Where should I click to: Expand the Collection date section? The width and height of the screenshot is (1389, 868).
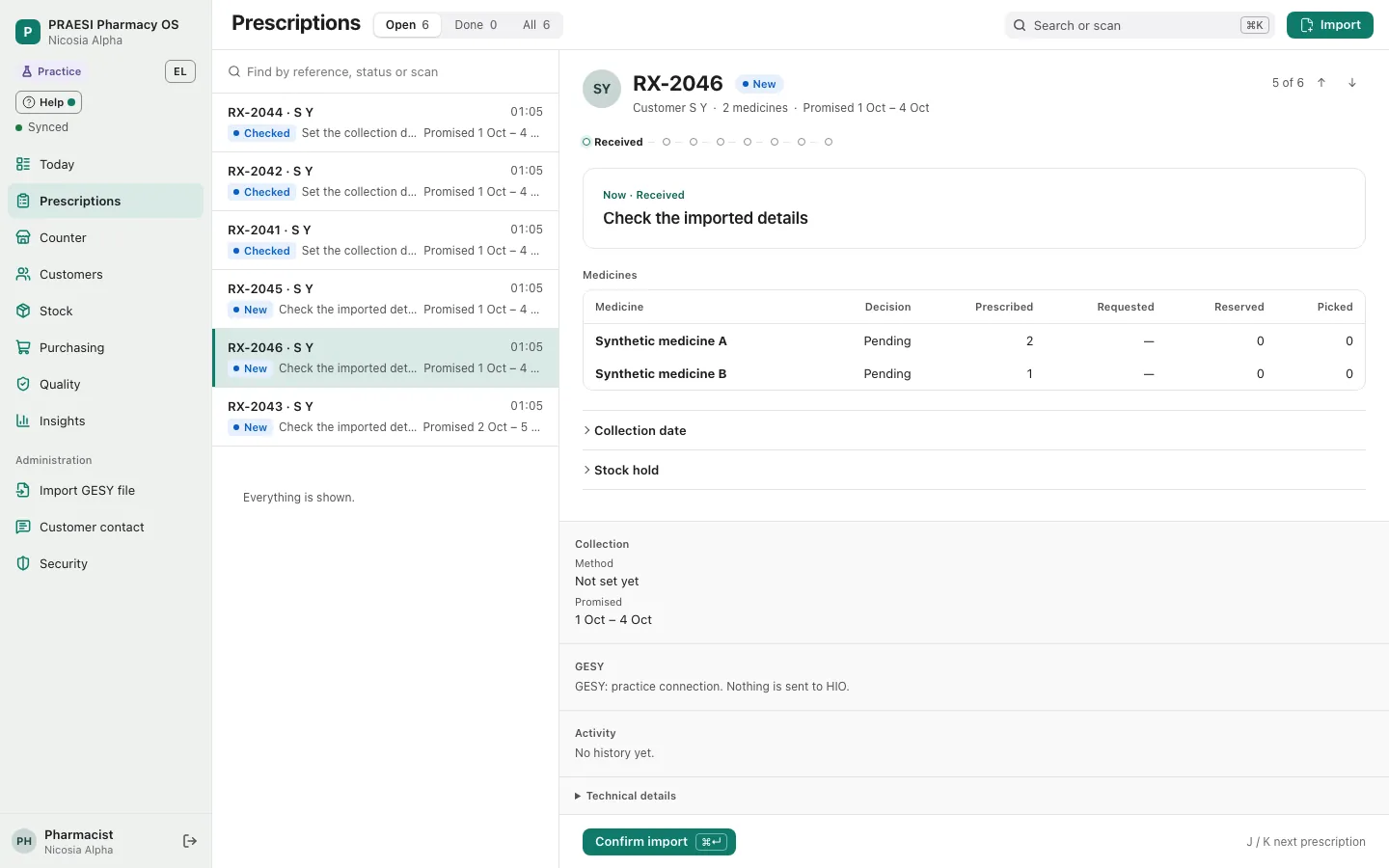click(974, 430)
